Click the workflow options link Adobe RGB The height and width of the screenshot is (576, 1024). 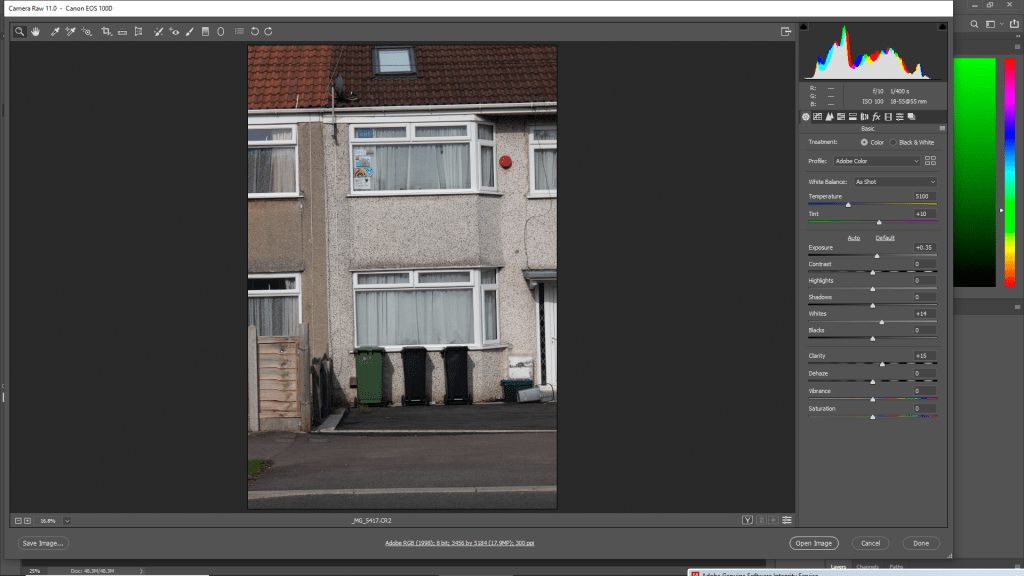click(459, 543)
